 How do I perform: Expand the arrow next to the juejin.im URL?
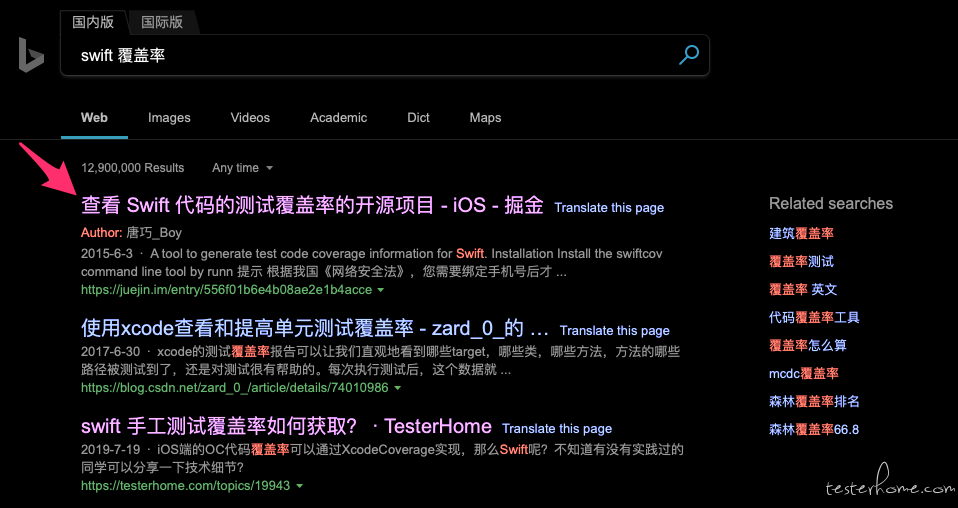tap(381, 290)
